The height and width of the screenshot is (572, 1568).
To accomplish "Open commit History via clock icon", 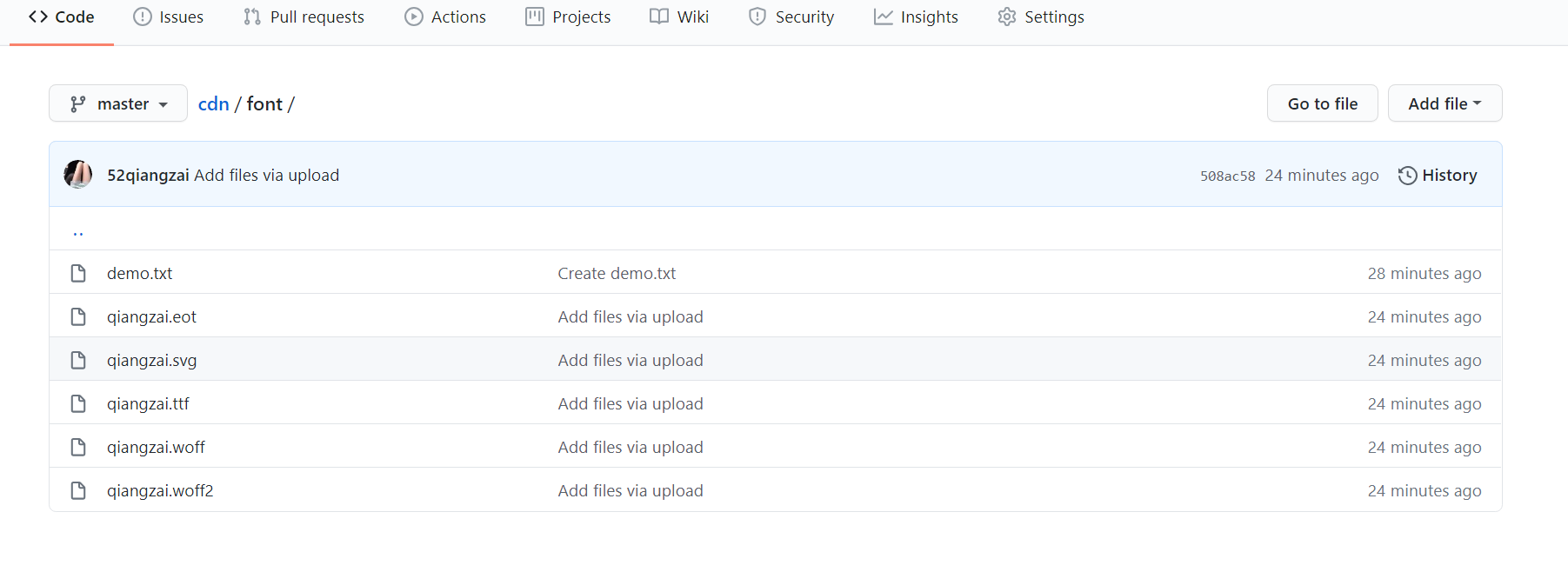I will 1407,176.
